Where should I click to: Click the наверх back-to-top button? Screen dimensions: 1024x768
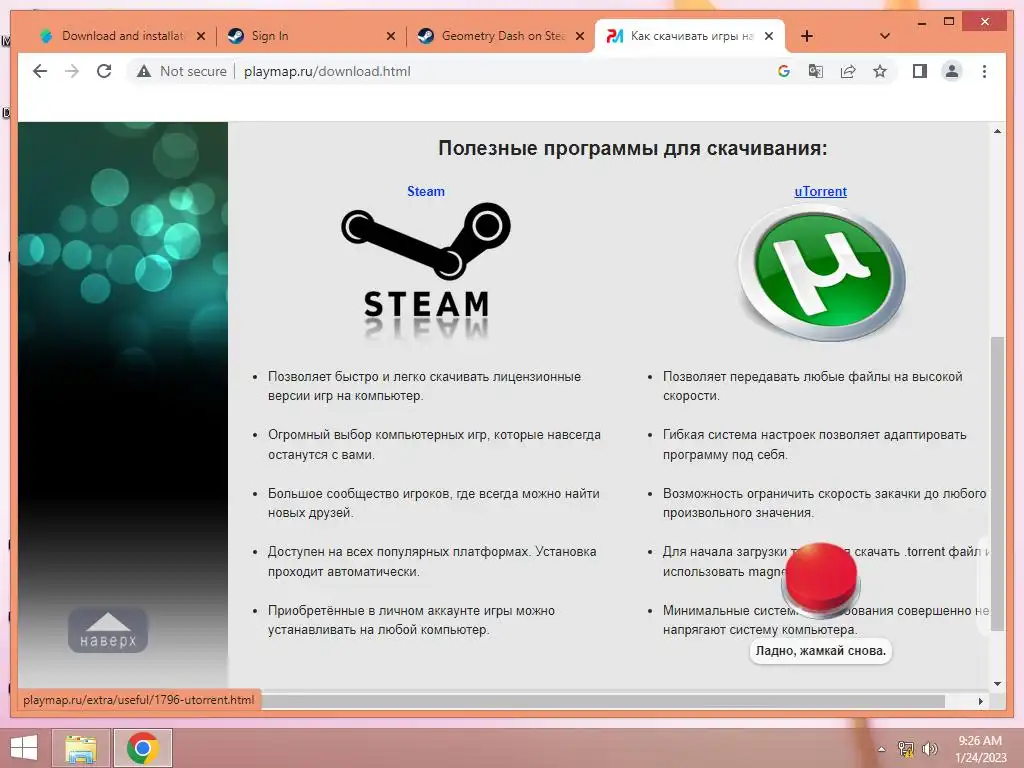[x=108, y=630]
